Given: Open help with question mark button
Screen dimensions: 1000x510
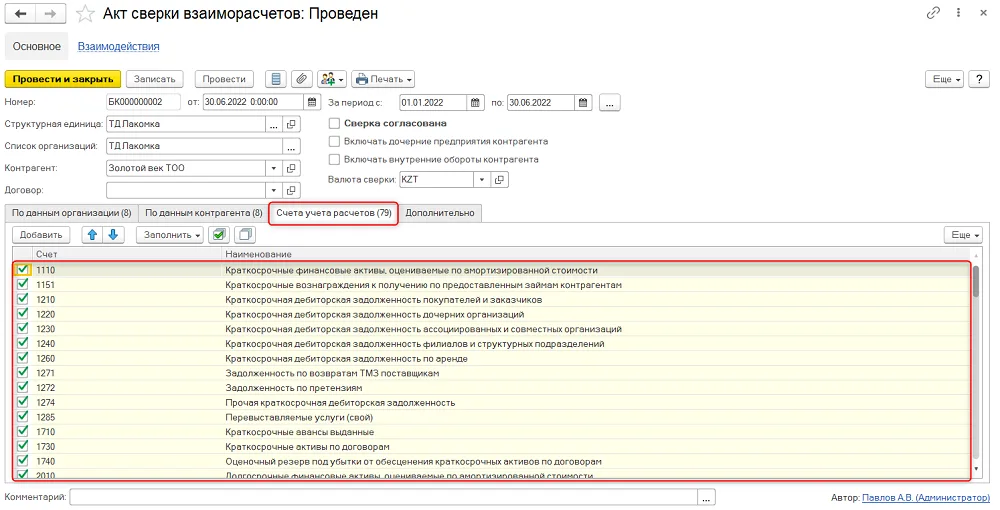Looking at the screenshot, I should 979,79.
